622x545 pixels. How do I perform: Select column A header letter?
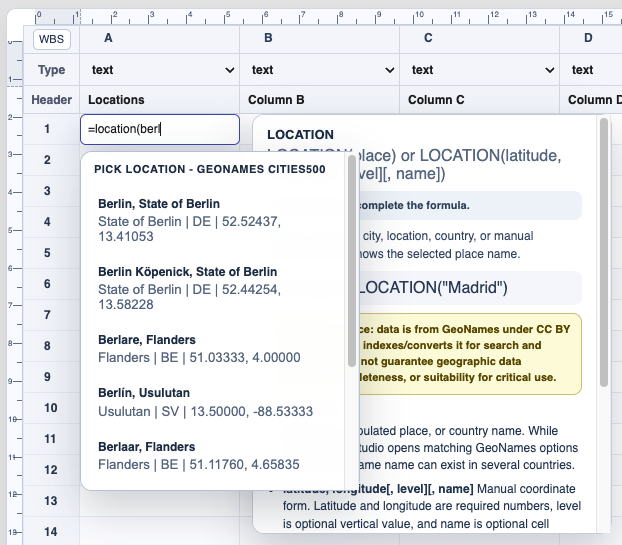point(108,38)
